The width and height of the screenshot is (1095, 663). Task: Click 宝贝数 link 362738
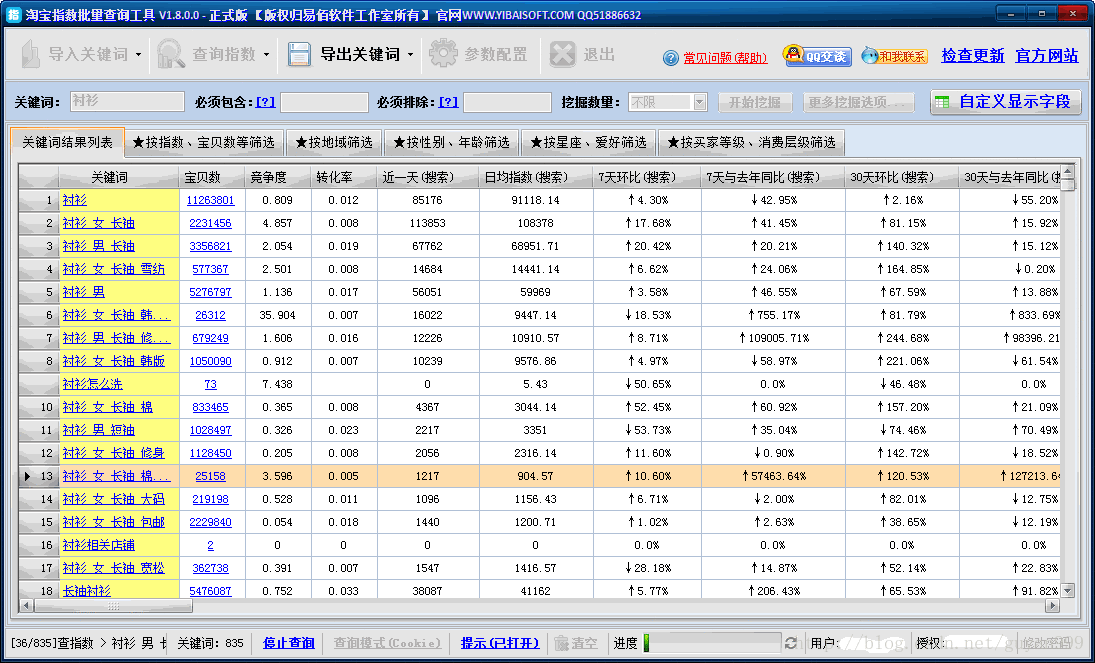210,568
